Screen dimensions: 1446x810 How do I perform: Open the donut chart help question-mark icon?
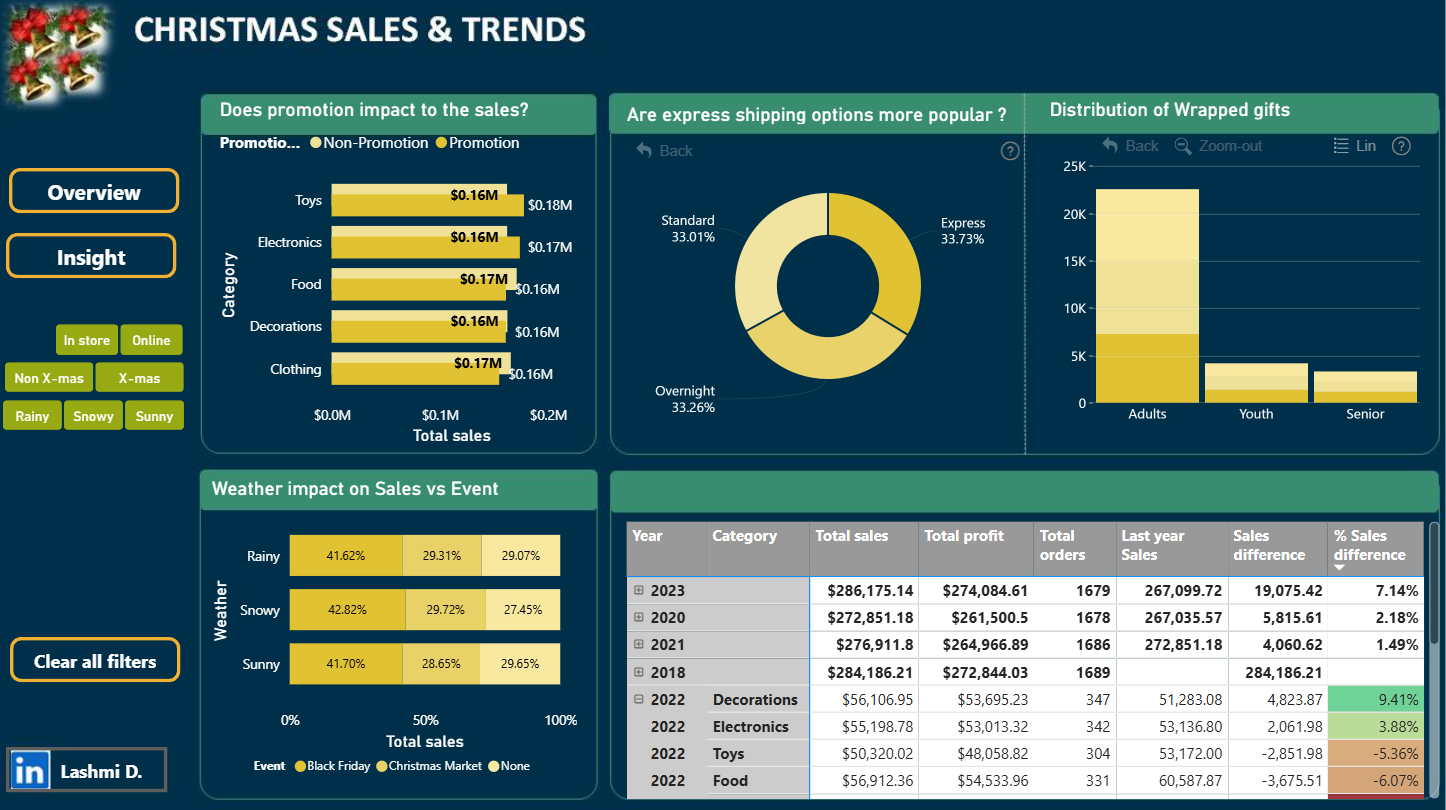pos(1010,151)
